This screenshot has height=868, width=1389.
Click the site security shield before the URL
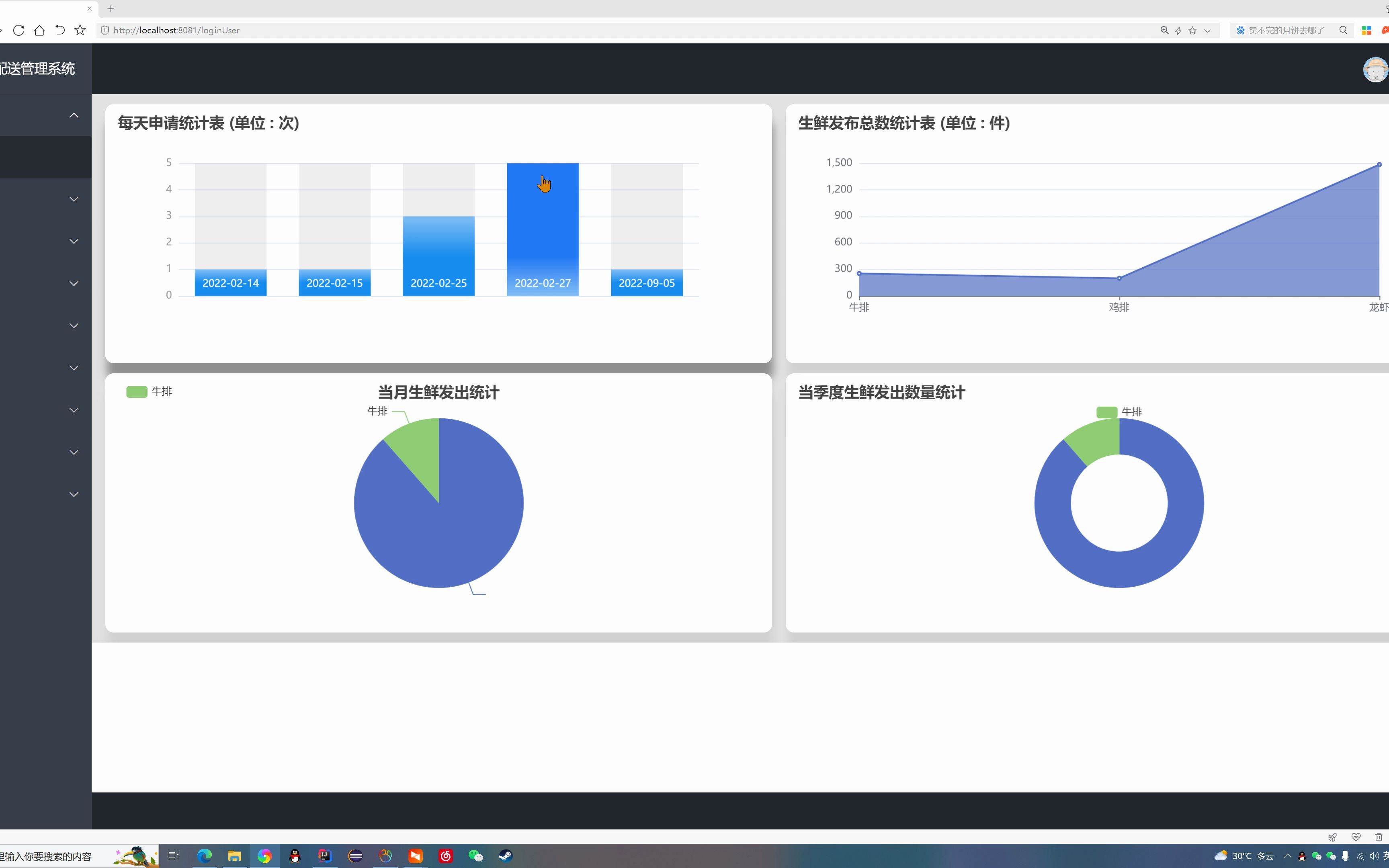(104, 30)
